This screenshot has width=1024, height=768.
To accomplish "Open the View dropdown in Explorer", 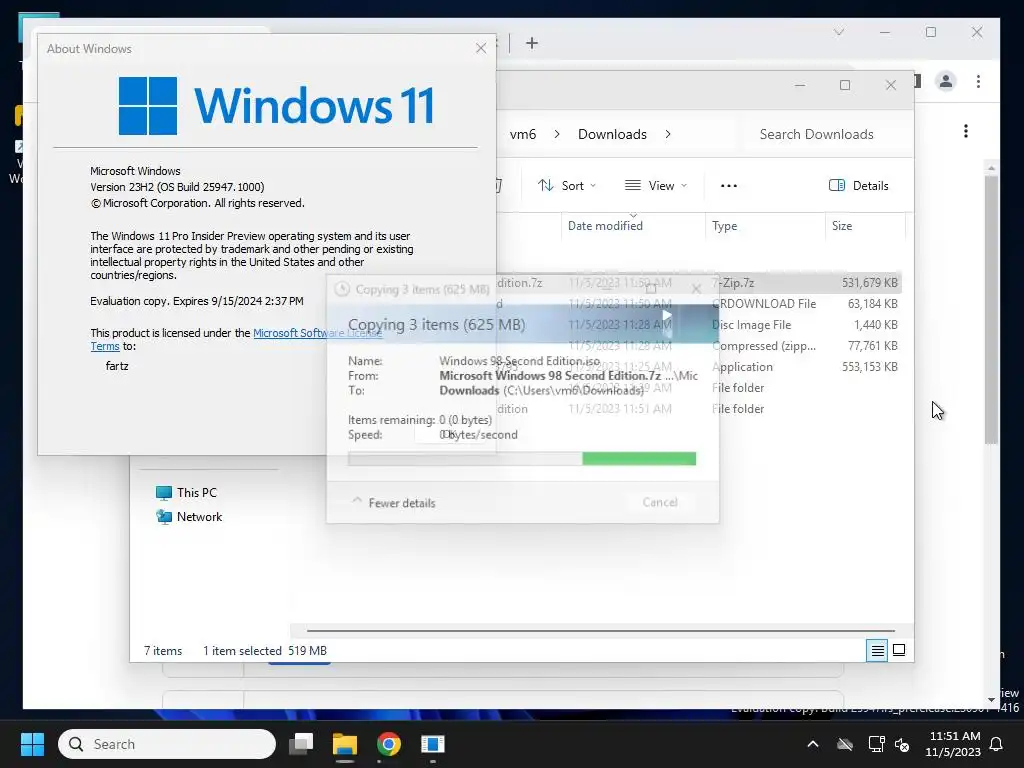I will 656,185.
